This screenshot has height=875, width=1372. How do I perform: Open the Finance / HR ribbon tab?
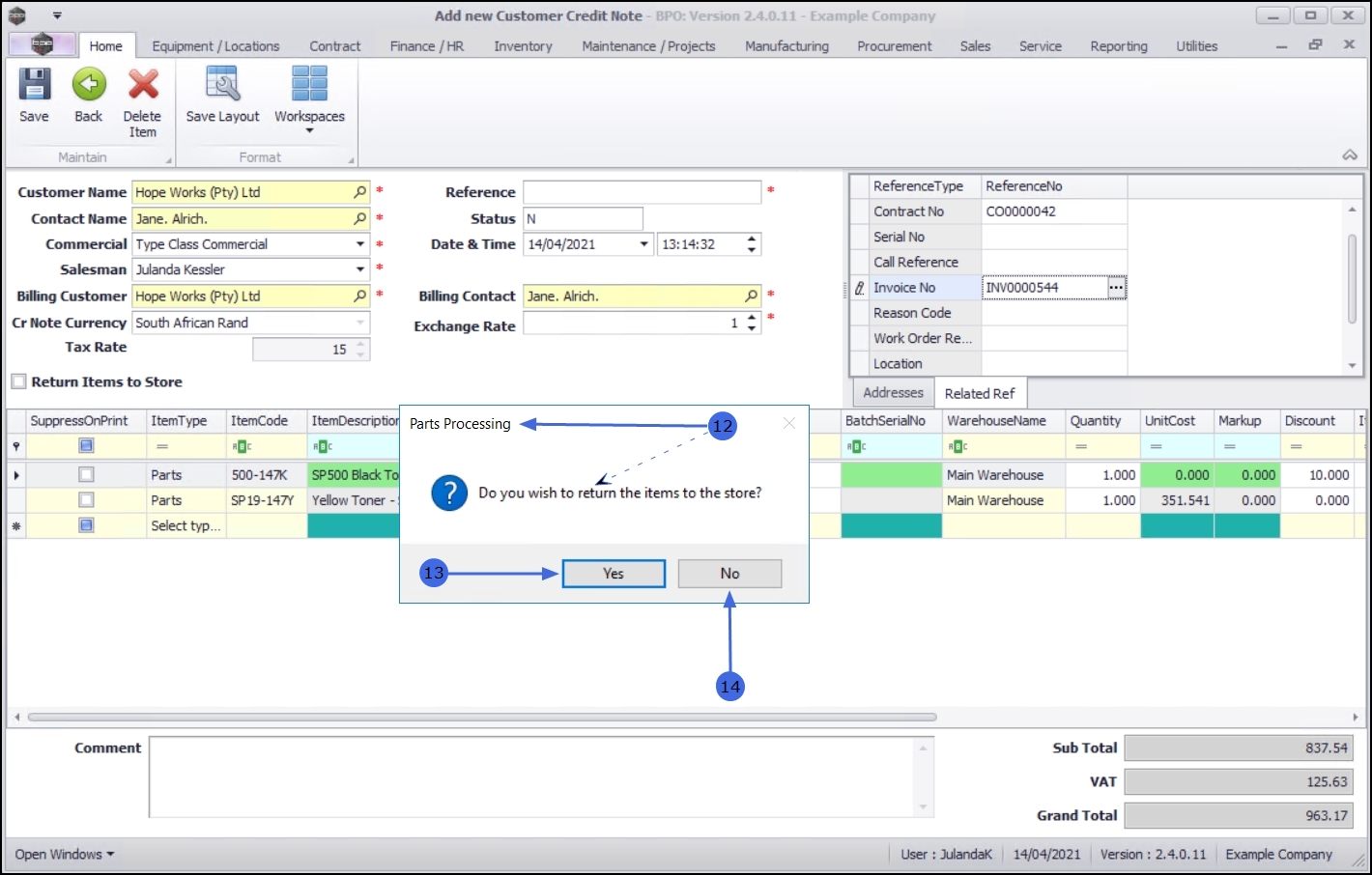(x=426, y=46)
